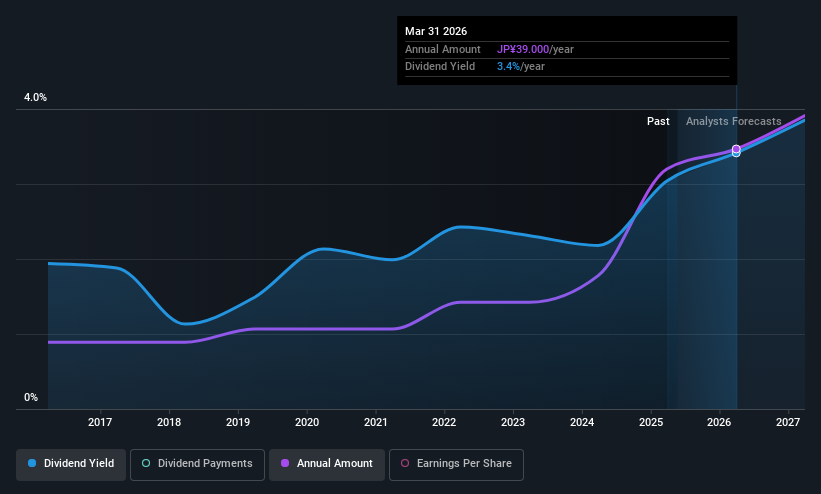Image resolution: width=821 pixels, height=494 pixels.
Task: Click the 2022 x-axis label
Action: [444, 422]
